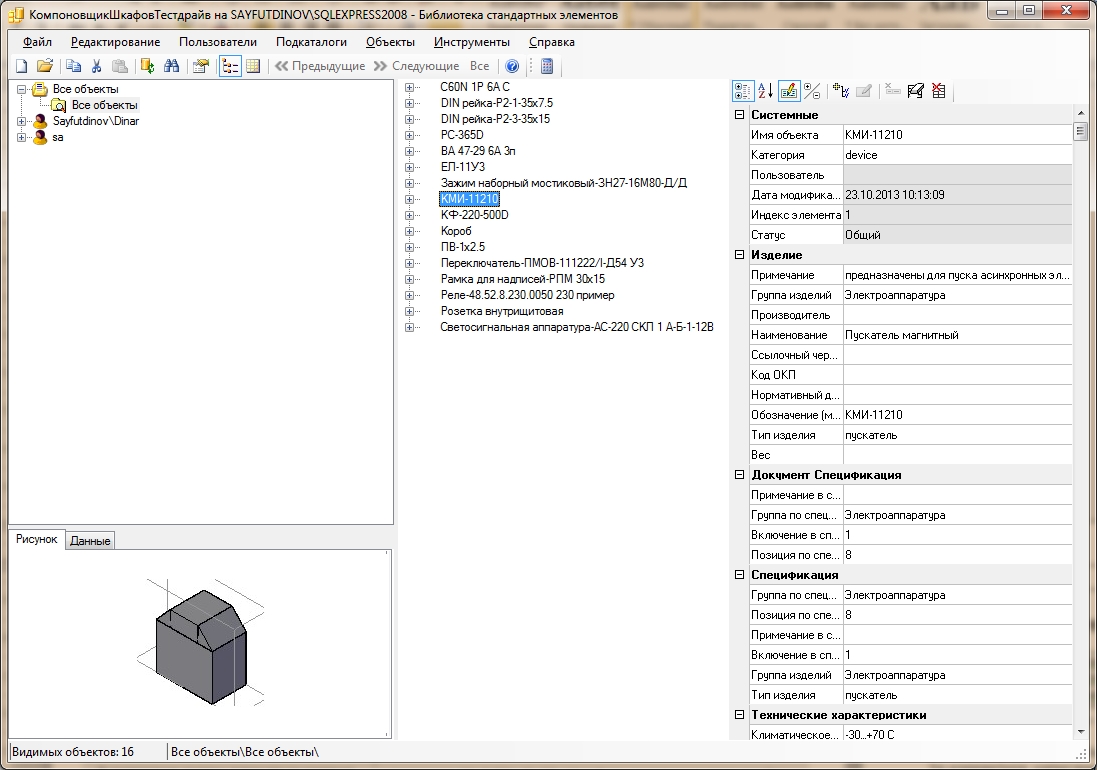Toggle the table grid view button
The width and height of the screenshot is (1097, 770).
pos(253,66)
